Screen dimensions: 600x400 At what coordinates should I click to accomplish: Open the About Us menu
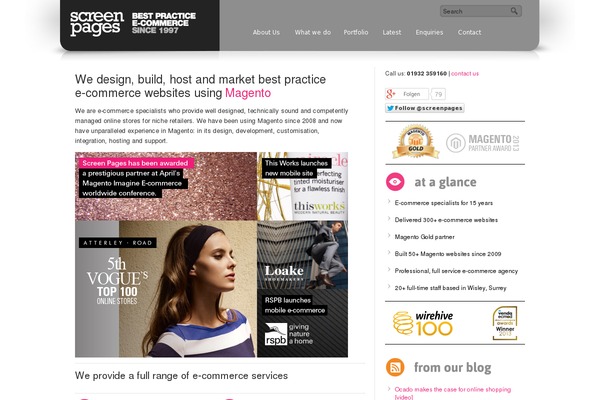pyautogui.click(x=266, y=33)
